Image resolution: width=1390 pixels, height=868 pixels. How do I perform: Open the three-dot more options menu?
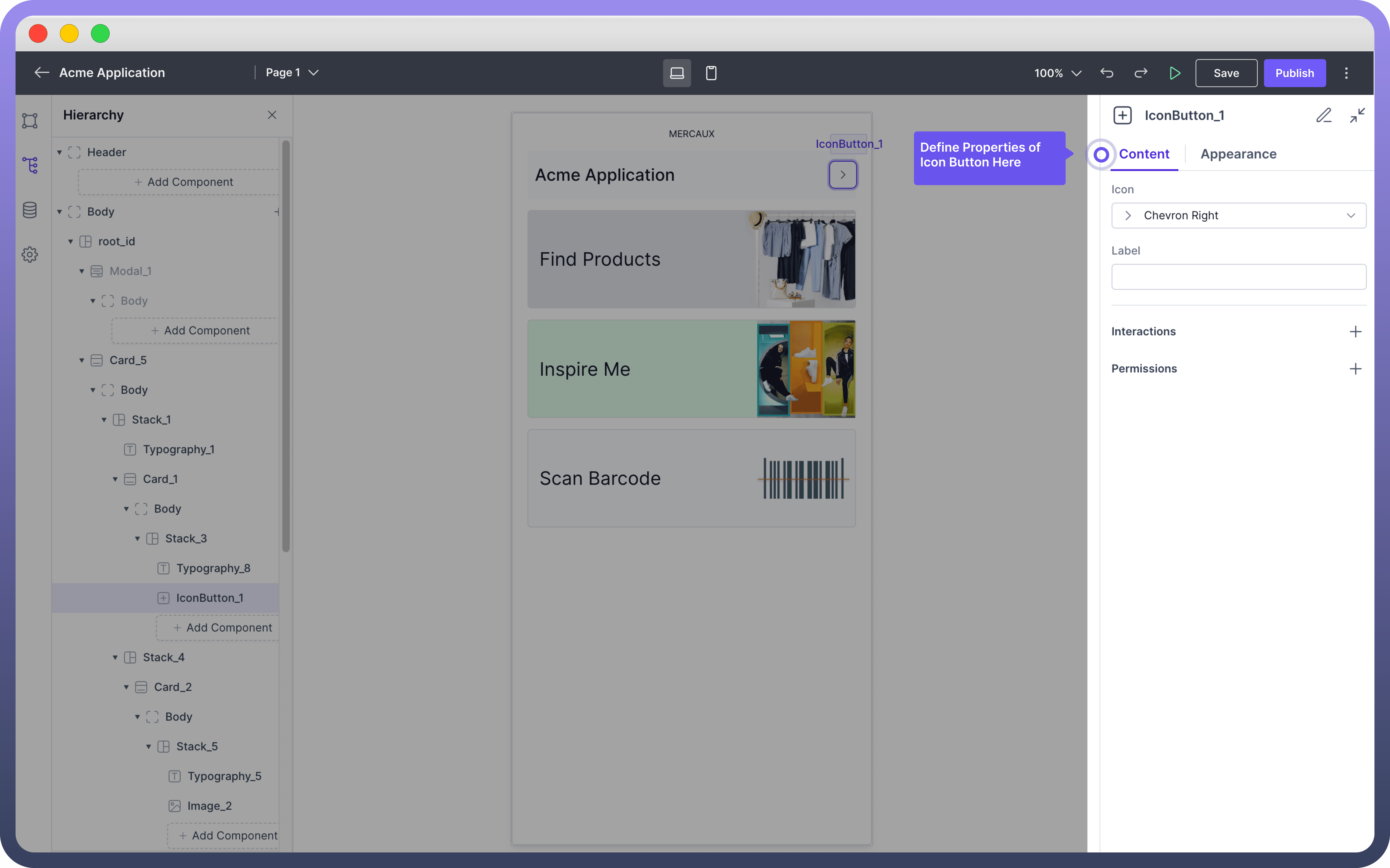click(x=1346, y=73)
